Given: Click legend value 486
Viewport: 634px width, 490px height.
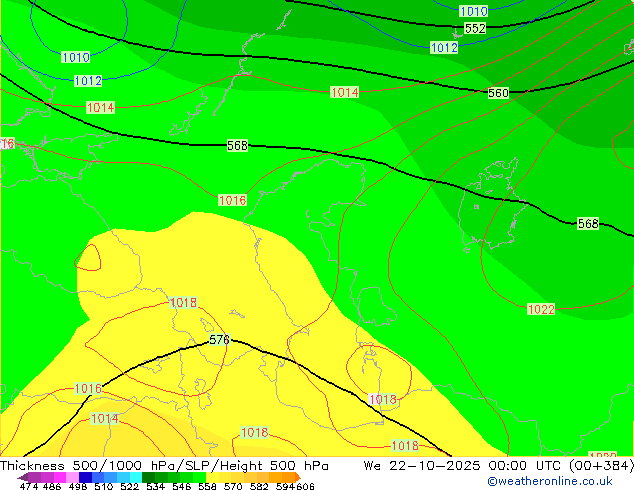Looking at the screenshot, I should click(x=52, y=486).
